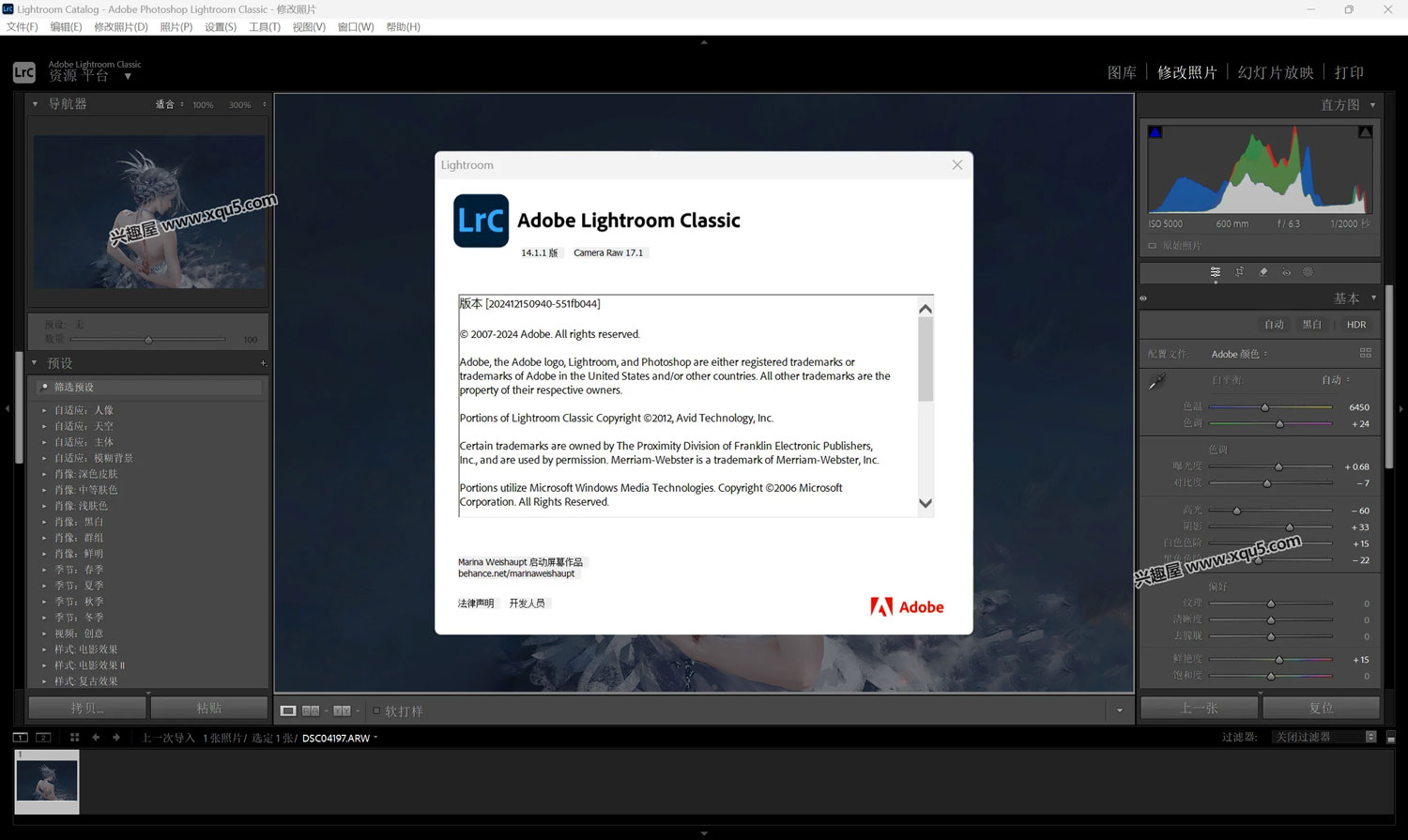Viewport: 1408px width, 840px height.
Task: Click the LrC logo in identity plate
Action: tap(24, 72)
